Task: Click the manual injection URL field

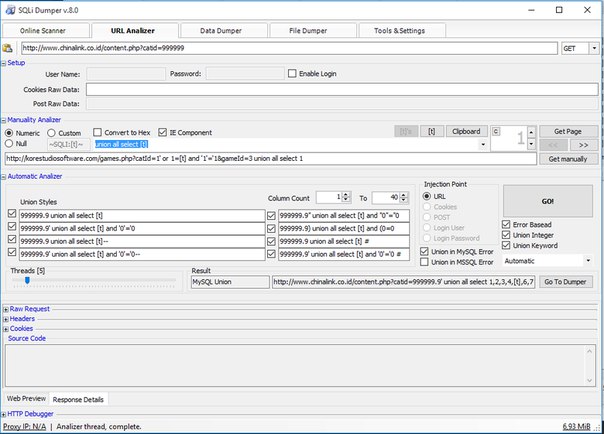Action: click(x=271, y=159)
